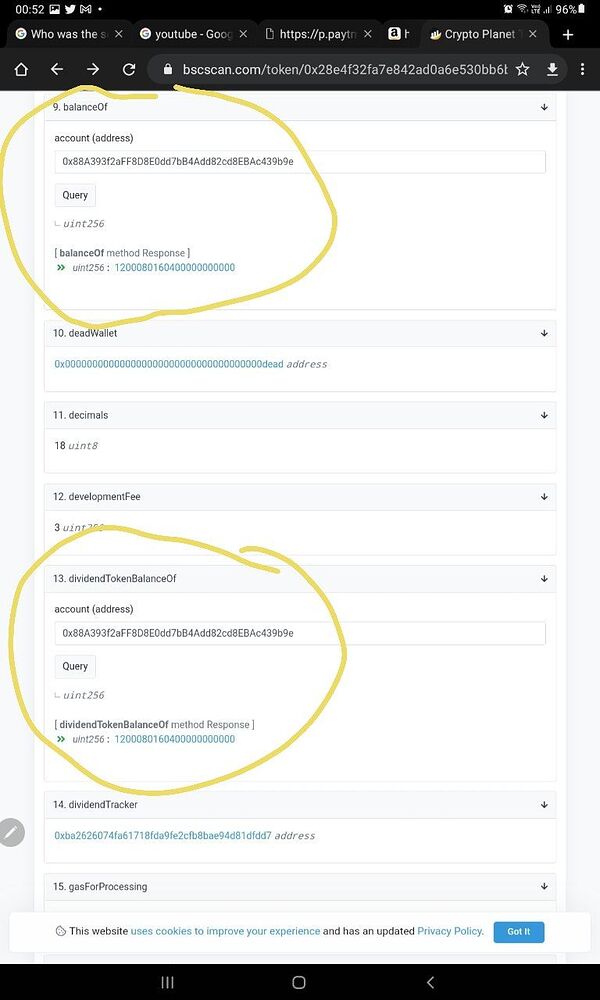Screen dimensions: 600x1000
Task: Switch to the Crypto Planet tab
Action: (480, 33)
